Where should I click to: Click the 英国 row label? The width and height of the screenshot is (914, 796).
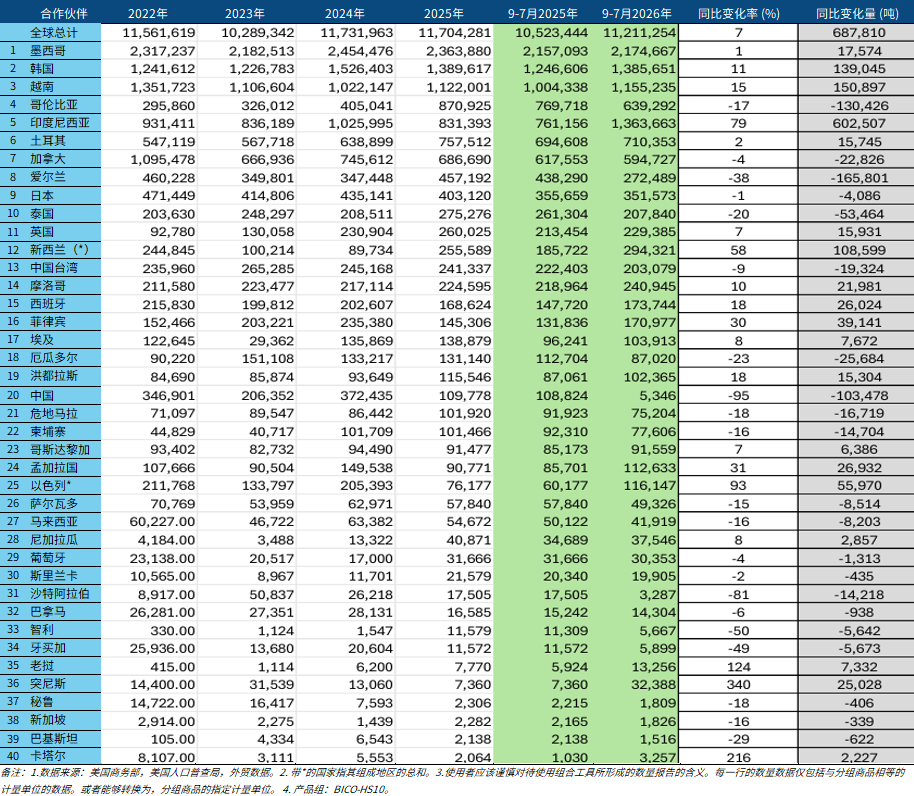point(42,231)
